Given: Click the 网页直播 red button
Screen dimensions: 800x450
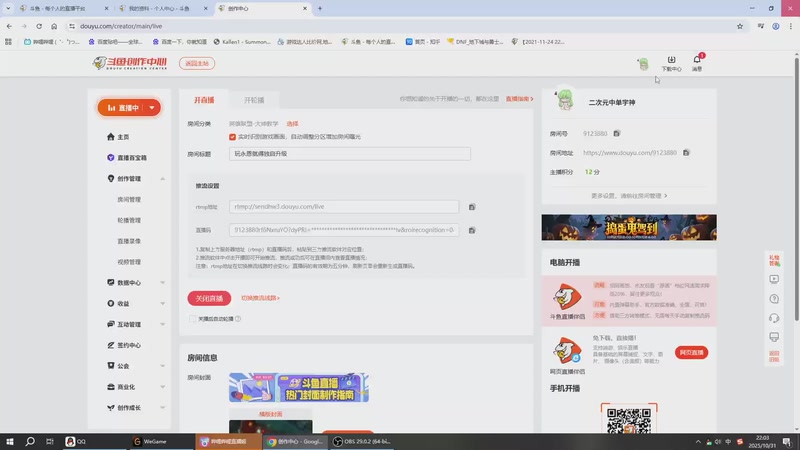Looking at the screenshot, I should coord(691,353).
